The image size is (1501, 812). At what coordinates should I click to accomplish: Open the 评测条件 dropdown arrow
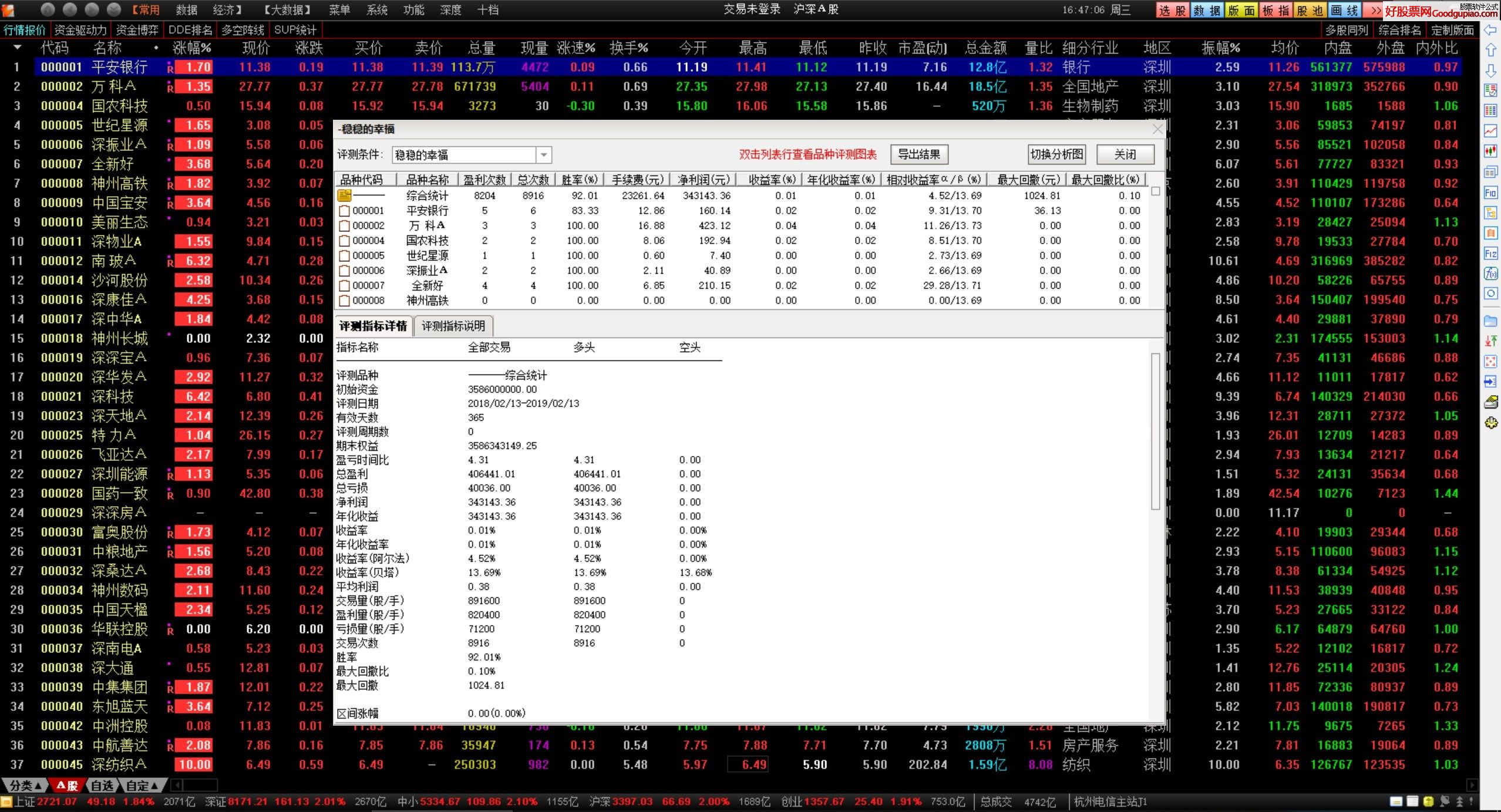point(544,155)
